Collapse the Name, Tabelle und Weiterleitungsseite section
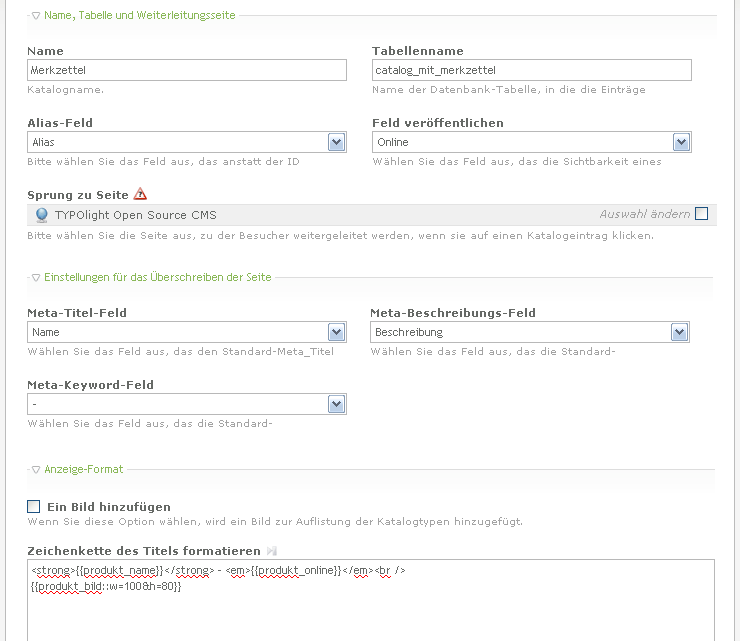Viewport: 740px width, 641px height. click(x=36, y=16)
